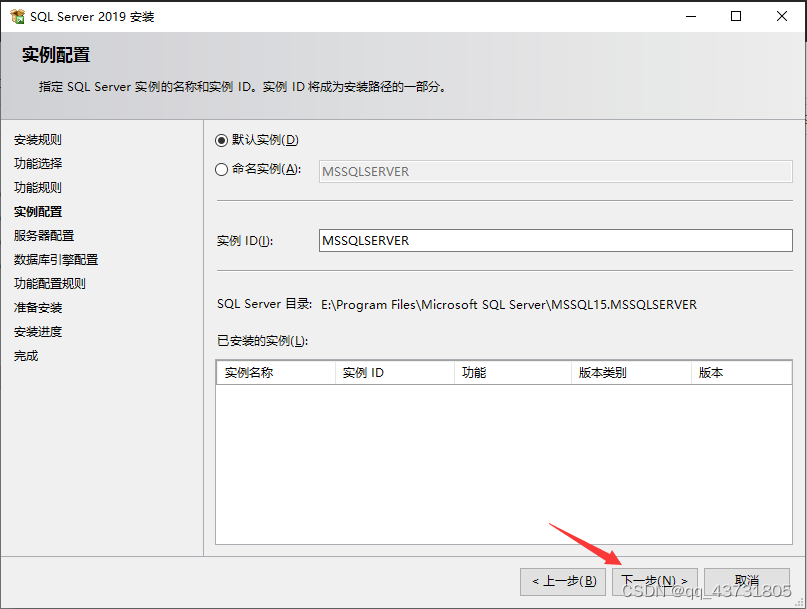Click the disabled named instance text box
The height and width of the screenshot is (609, 807).
(x=555, y=171)
